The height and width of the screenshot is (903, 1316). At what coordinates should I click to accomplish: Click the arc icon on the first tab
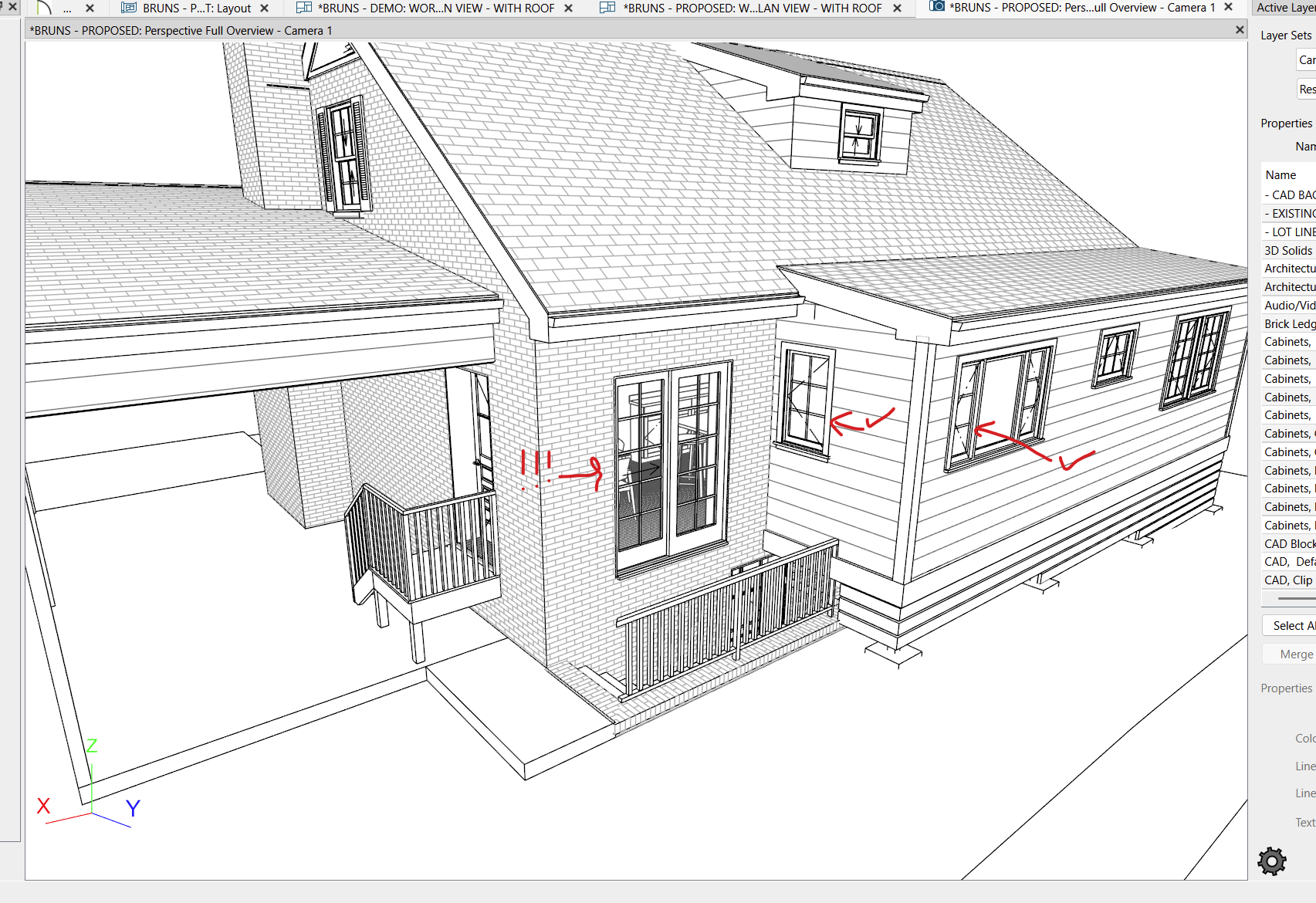(x=44, y=8)
